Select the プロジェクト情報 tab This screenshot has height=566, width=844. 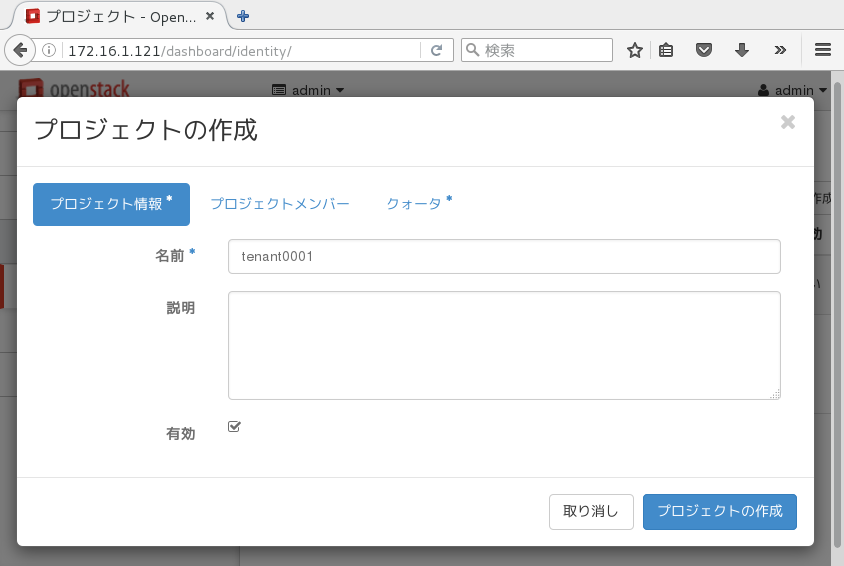click(111, 204)
